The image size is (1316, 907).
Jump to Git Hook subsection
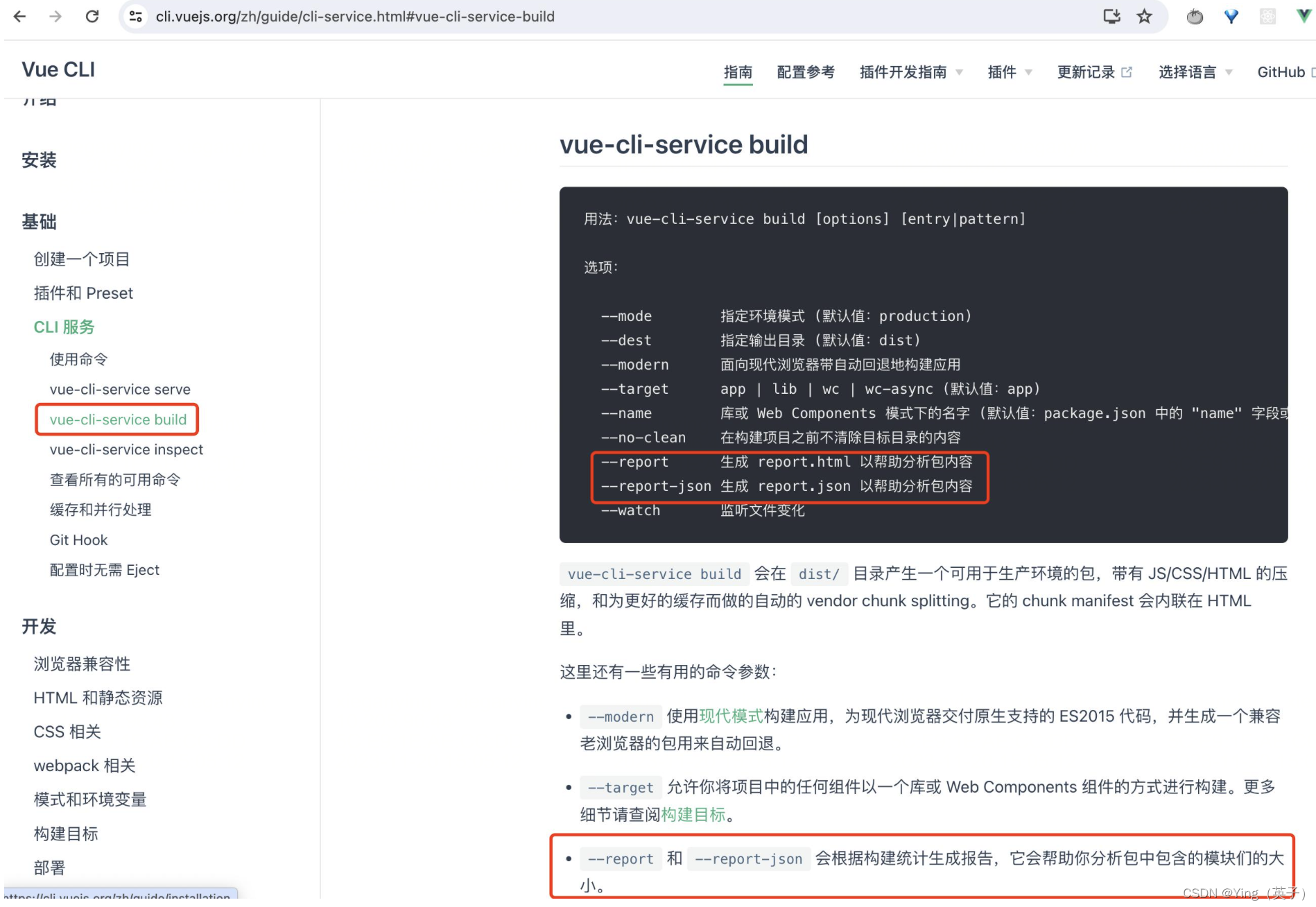(x=78, y=540)
